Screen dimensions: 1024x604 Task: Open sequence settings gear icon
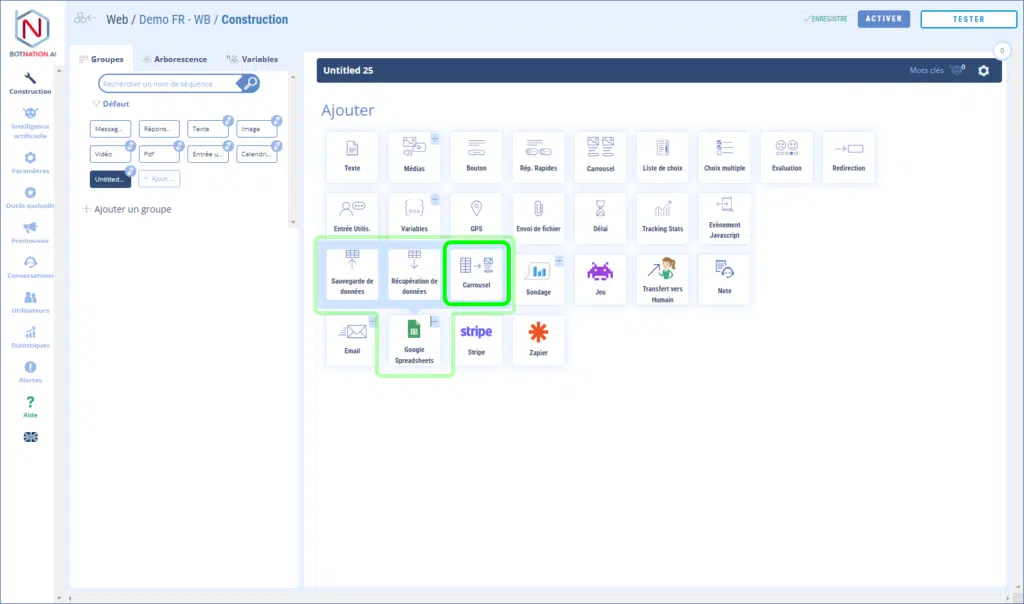tap(983, 71)
